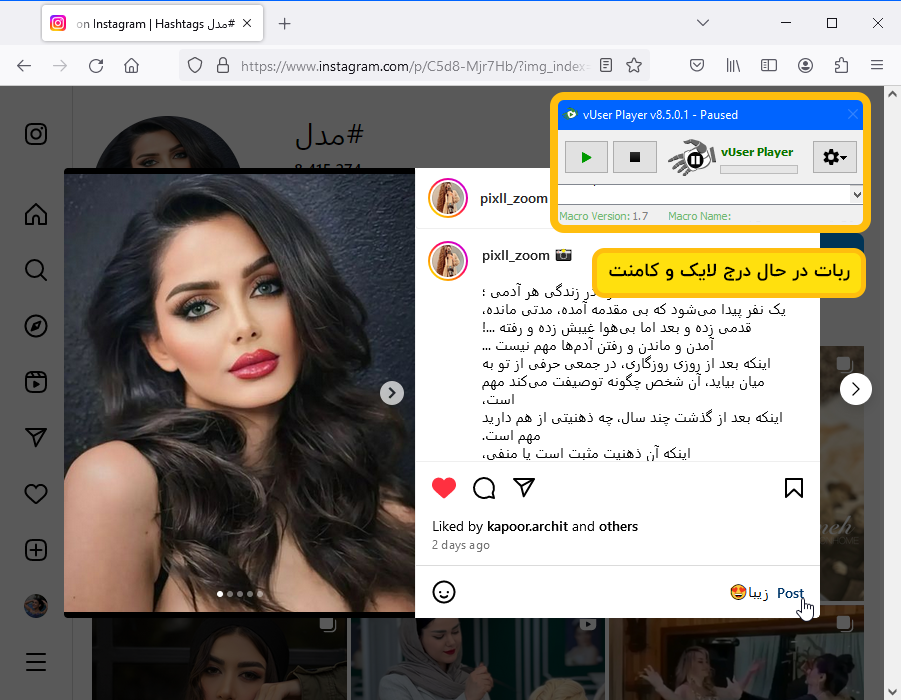The image size is (901, 700).
Task: Click the tracking protection shield icon
Action: point(195,66)
